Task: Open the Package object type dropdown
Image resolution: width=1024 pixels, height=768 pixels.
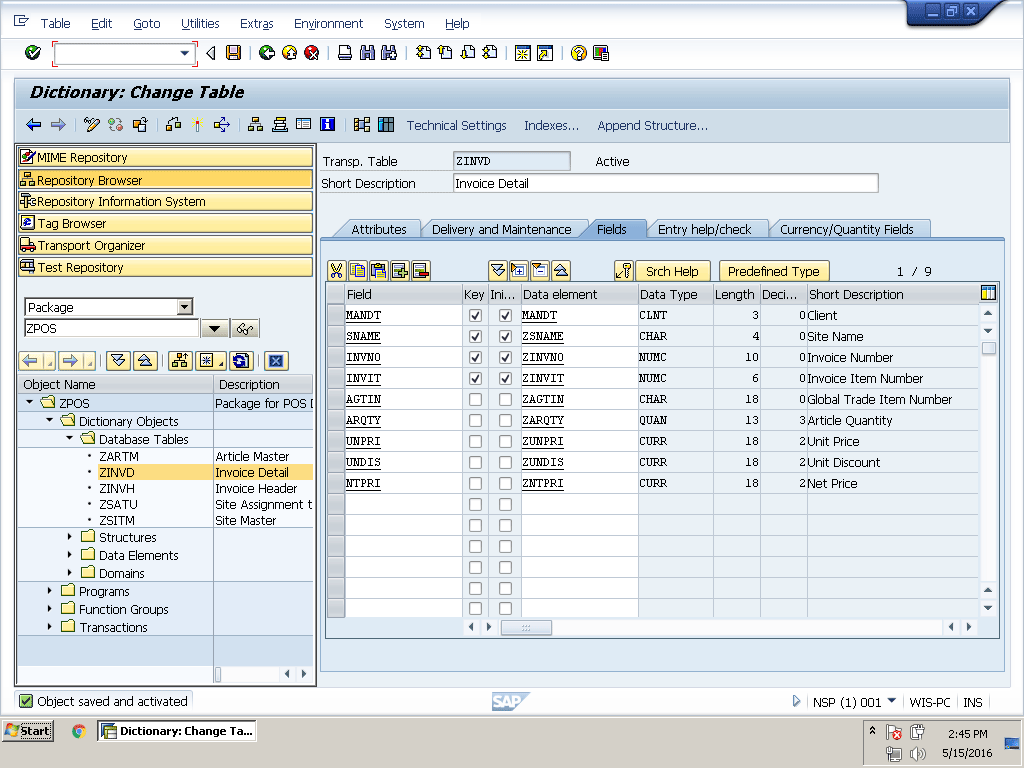Action: point(184,307)
